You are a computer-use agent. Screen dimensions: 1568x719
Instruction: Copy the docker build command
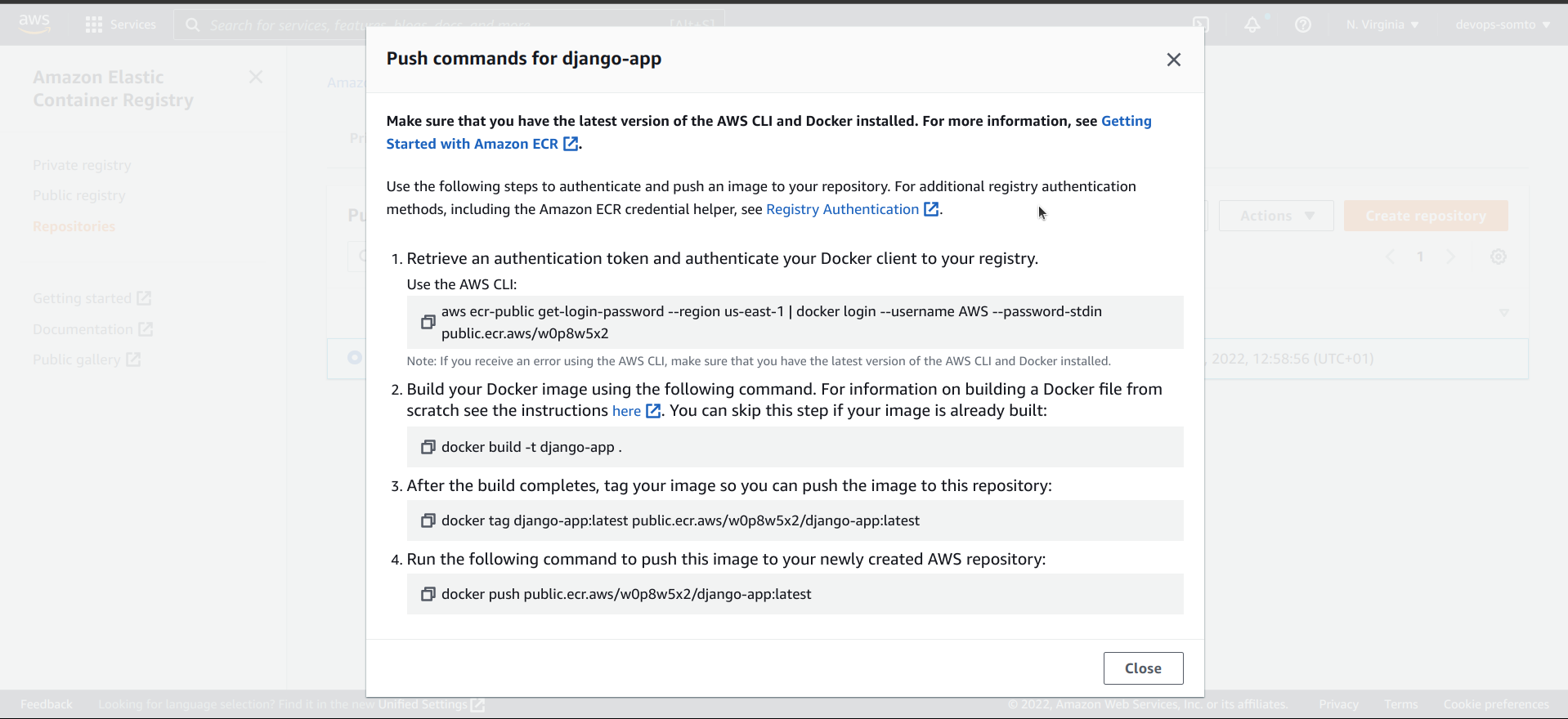(428, 447)
